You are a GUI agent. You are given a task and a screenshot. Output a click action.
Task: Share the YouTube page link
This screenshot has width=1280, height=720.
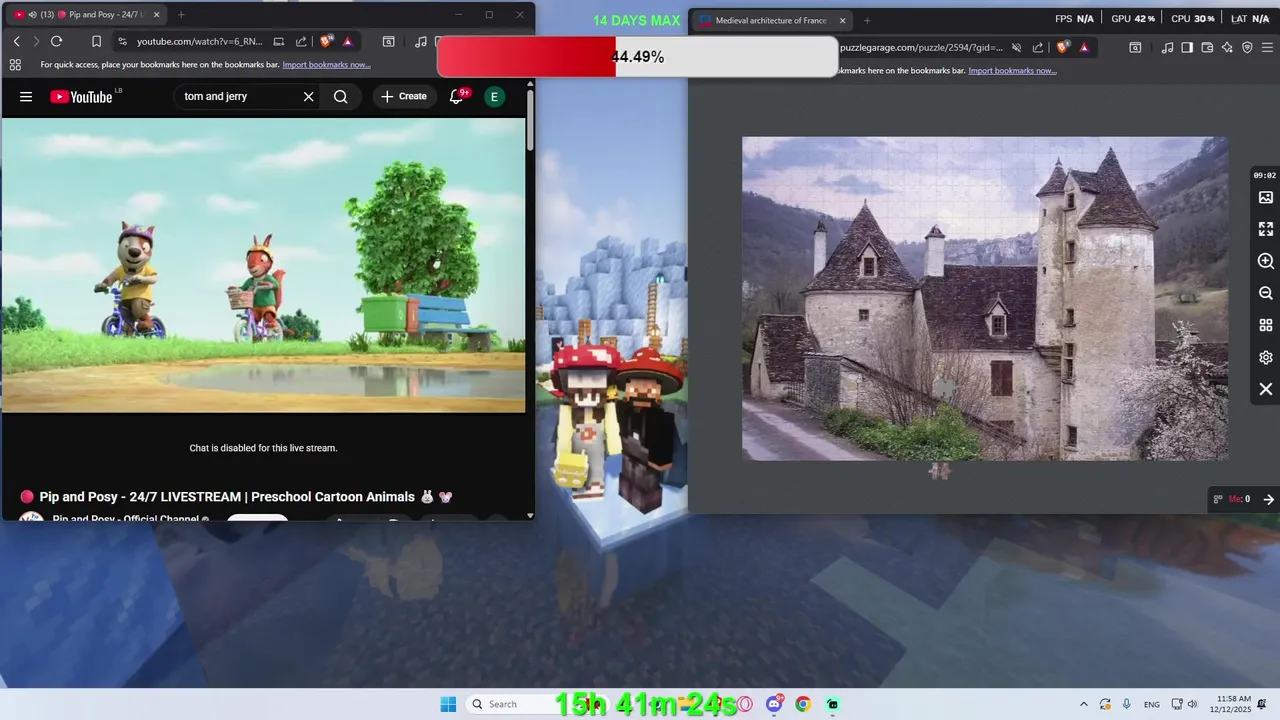pos(301,41)
